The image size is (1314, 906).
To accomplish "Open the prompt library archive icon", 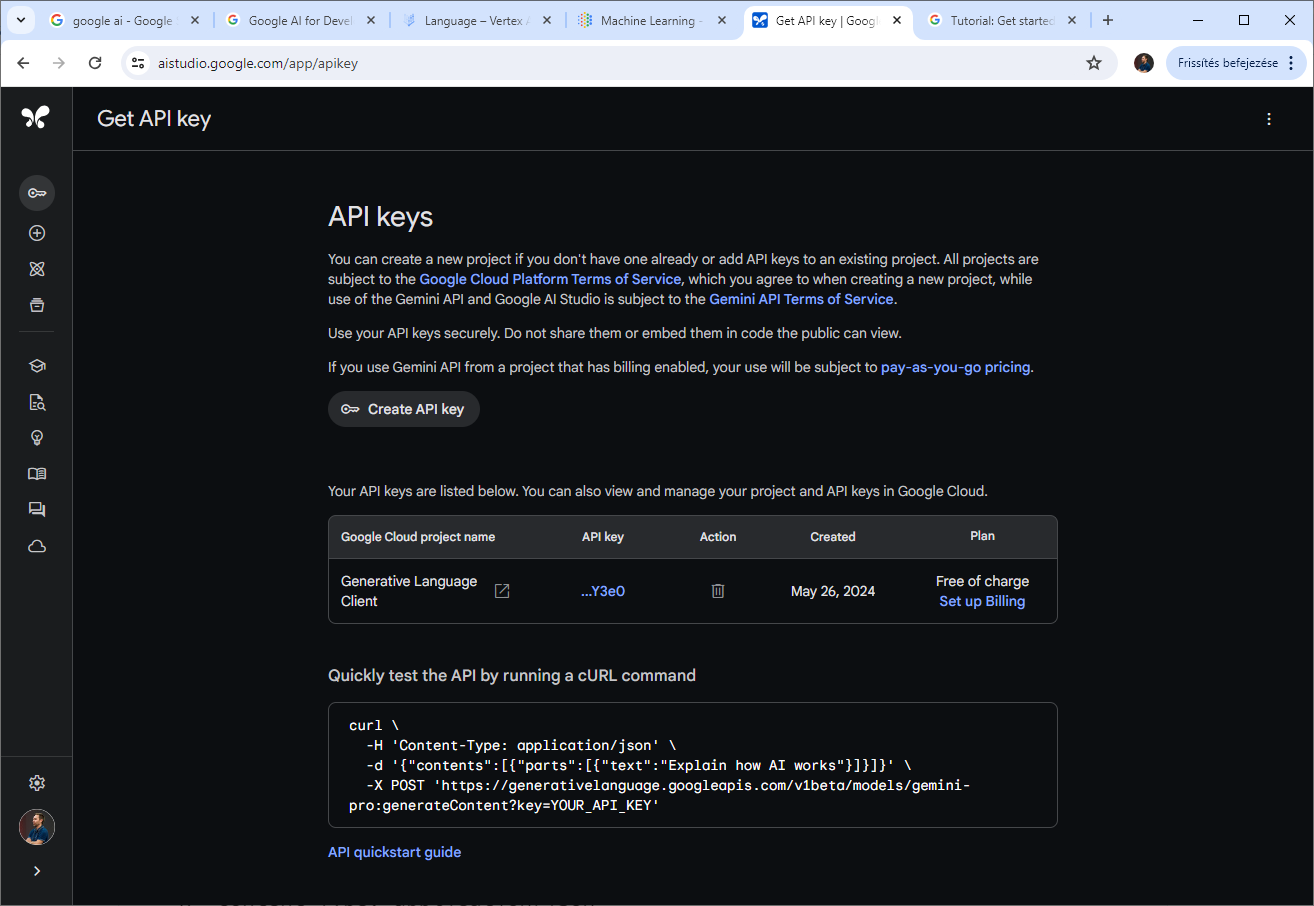I will 37,305.
